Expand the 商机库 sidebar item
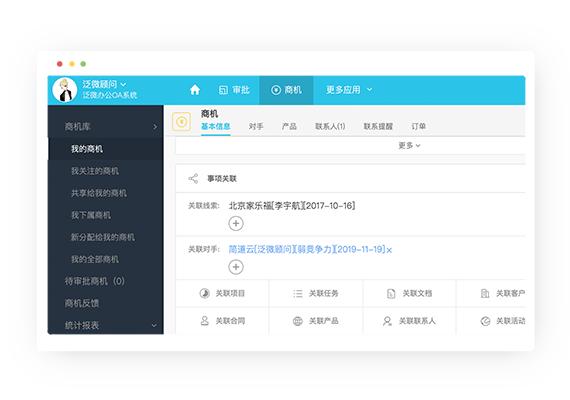The image size is (570, 400). point(106,127)
